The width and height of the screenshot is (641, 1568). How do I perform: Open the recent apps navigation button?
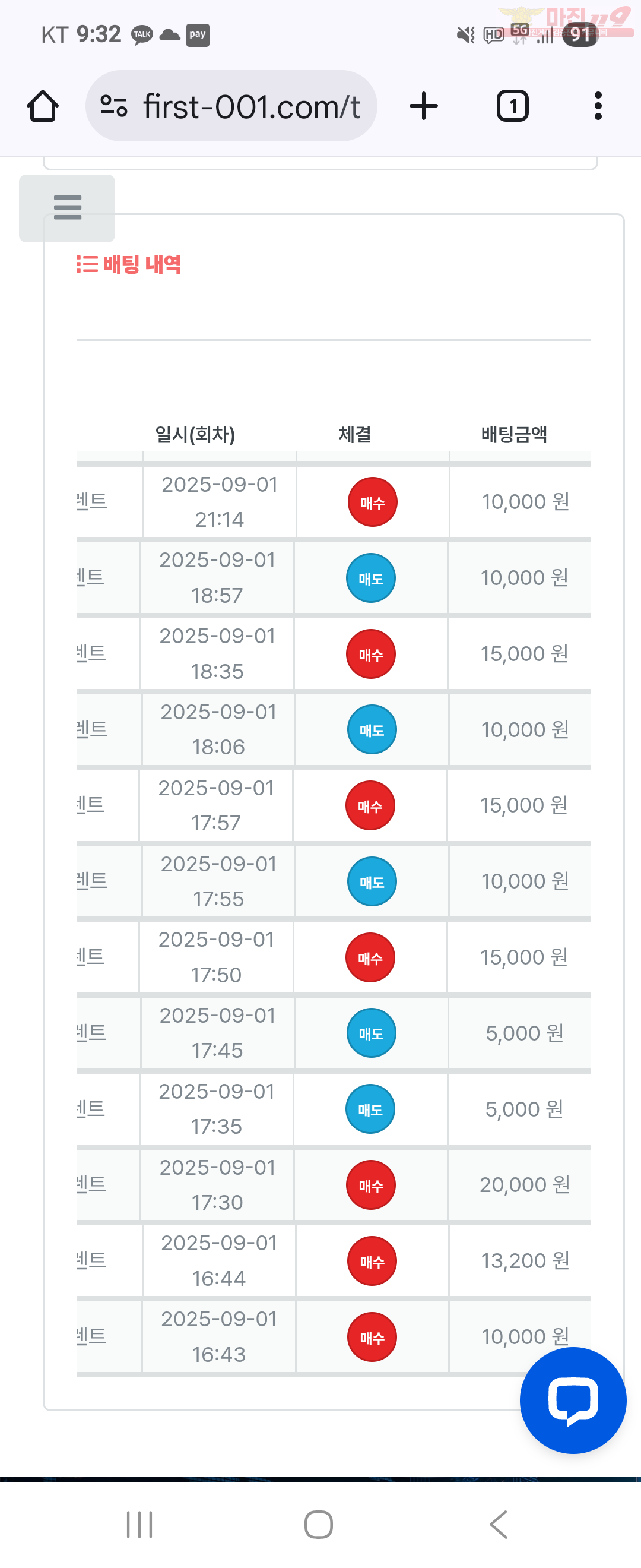(139, 1524)
